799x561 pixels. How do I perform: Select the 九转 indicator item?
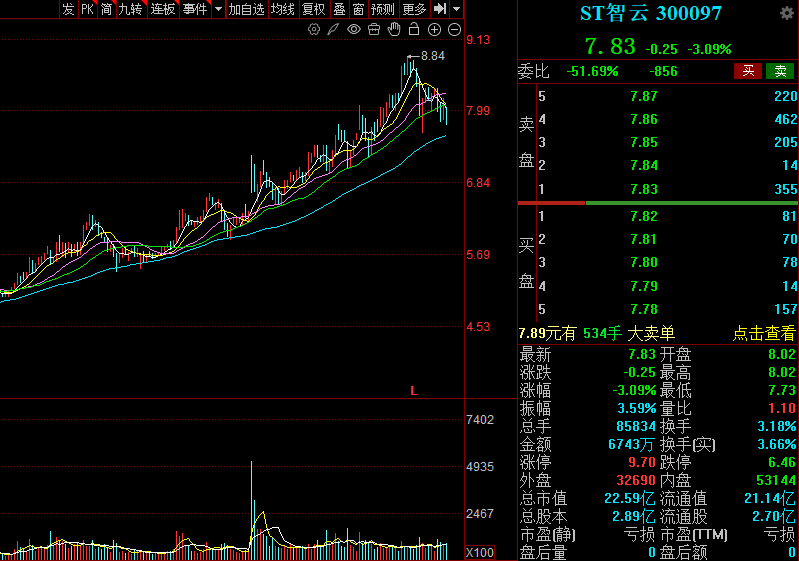(130, 9)
